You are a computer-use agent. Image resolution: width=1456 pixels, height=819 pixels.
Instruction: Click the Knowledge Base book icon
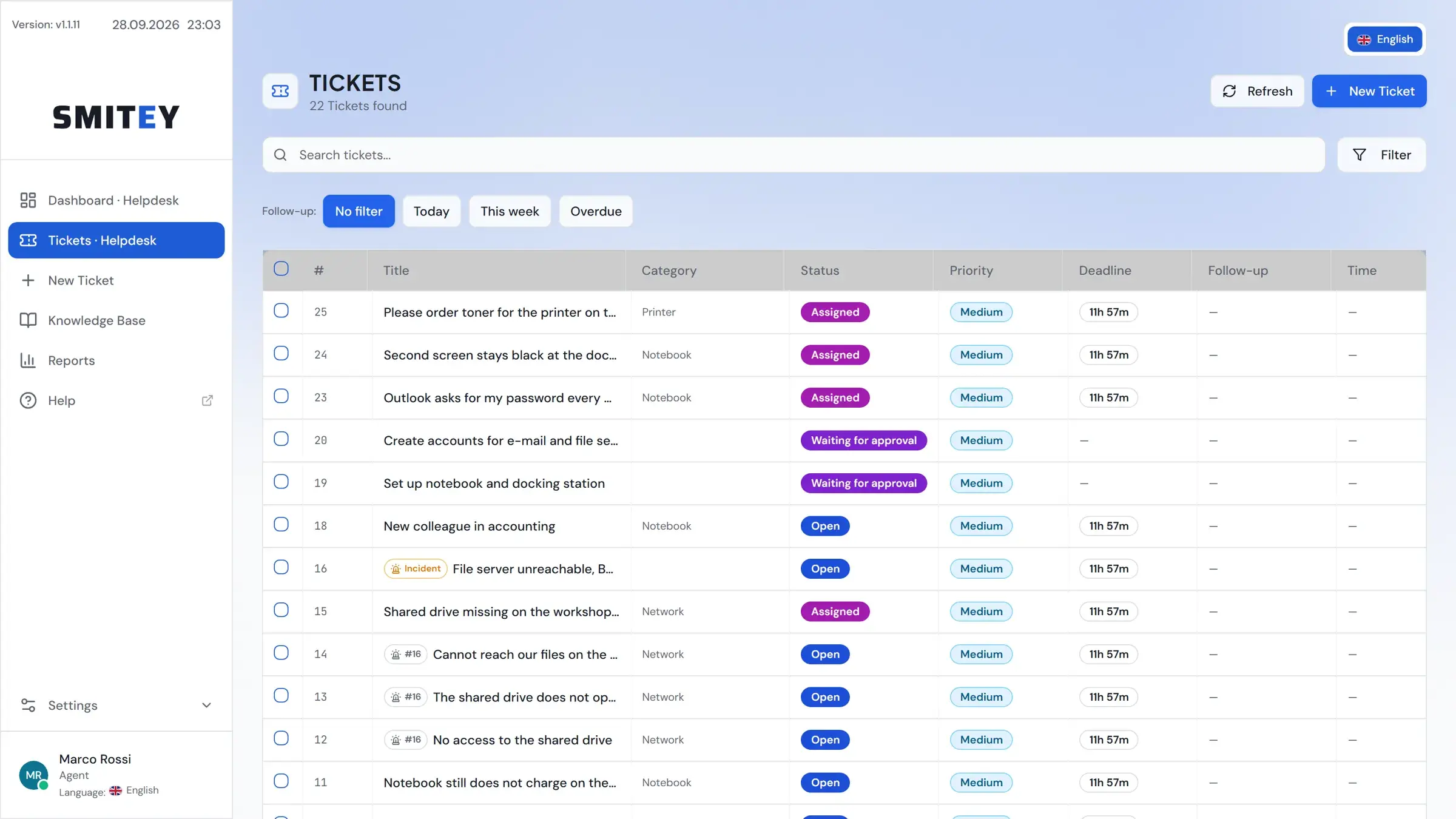[x=28, y=320]
